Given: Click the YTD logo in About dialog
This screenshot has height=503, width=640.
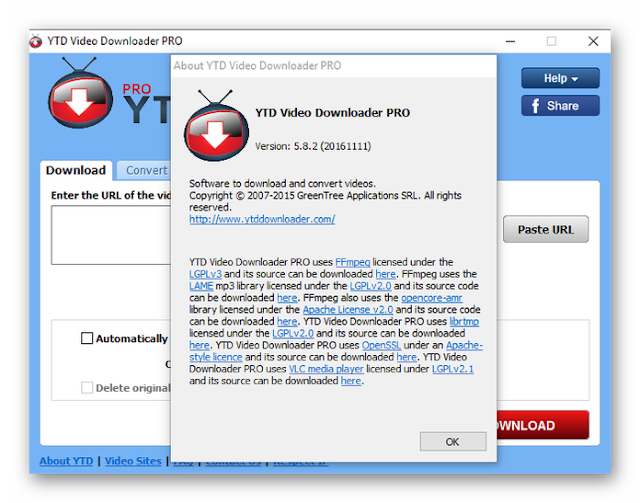Looking at the screenshot, I should (216, 125).
